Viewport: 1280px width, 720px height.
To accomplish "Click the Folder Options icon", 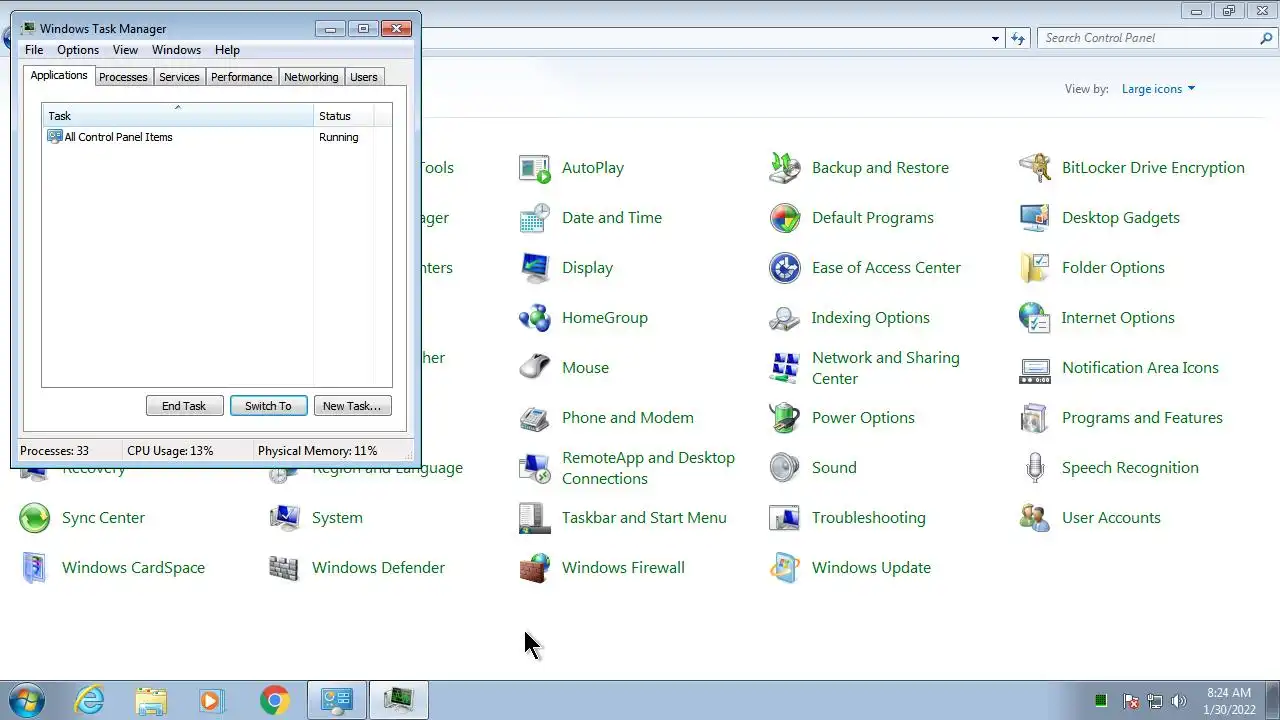I will (x=1034, y=268).
